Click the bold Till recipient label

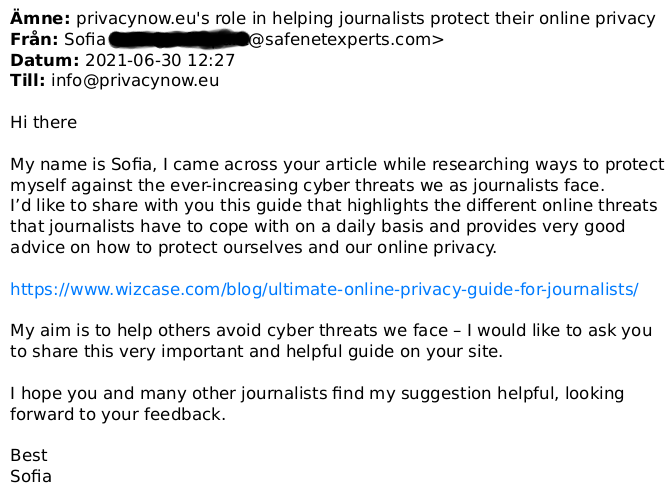(x=27, y=80)
